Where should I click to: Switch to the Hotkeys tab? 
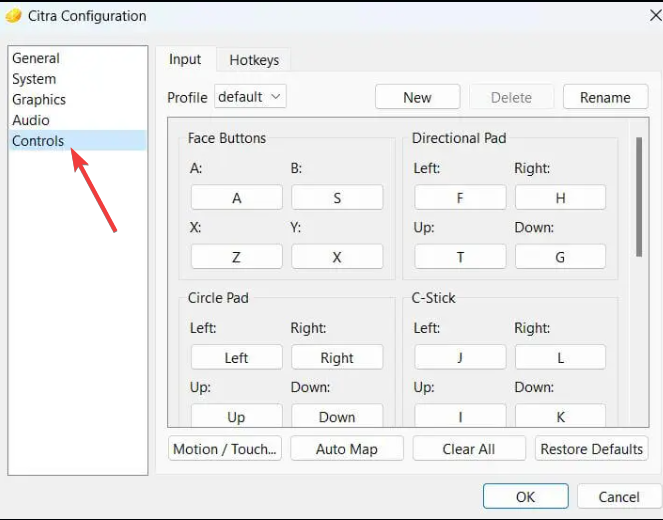pyautogui.click(x=254, y=60)
